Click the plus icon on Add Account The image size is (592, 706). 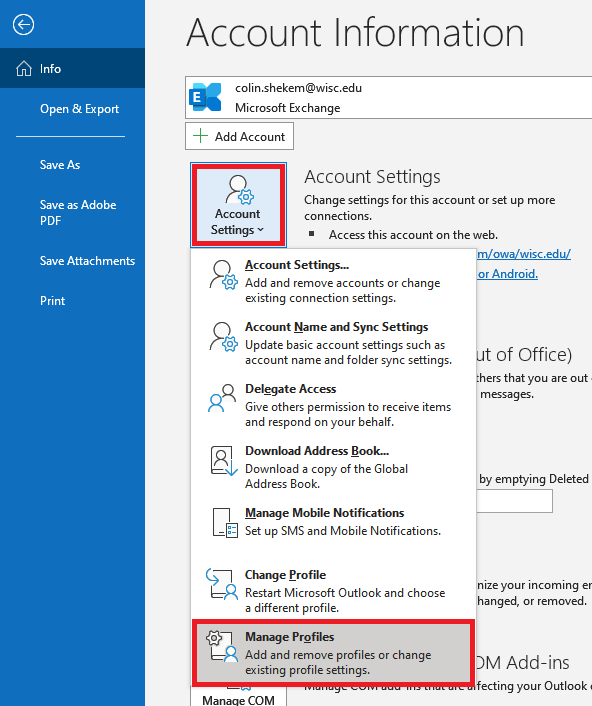(x=200, y=136)
